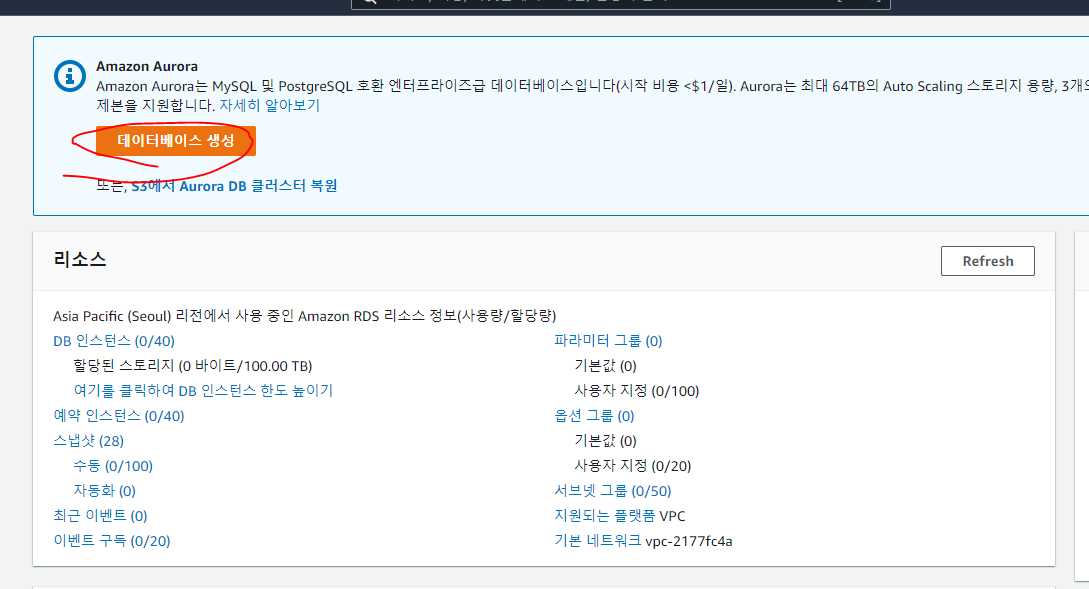
Task: Click 사용자 지정 (0/100) text under 파라미터 그룹
Action: point(637,391)
